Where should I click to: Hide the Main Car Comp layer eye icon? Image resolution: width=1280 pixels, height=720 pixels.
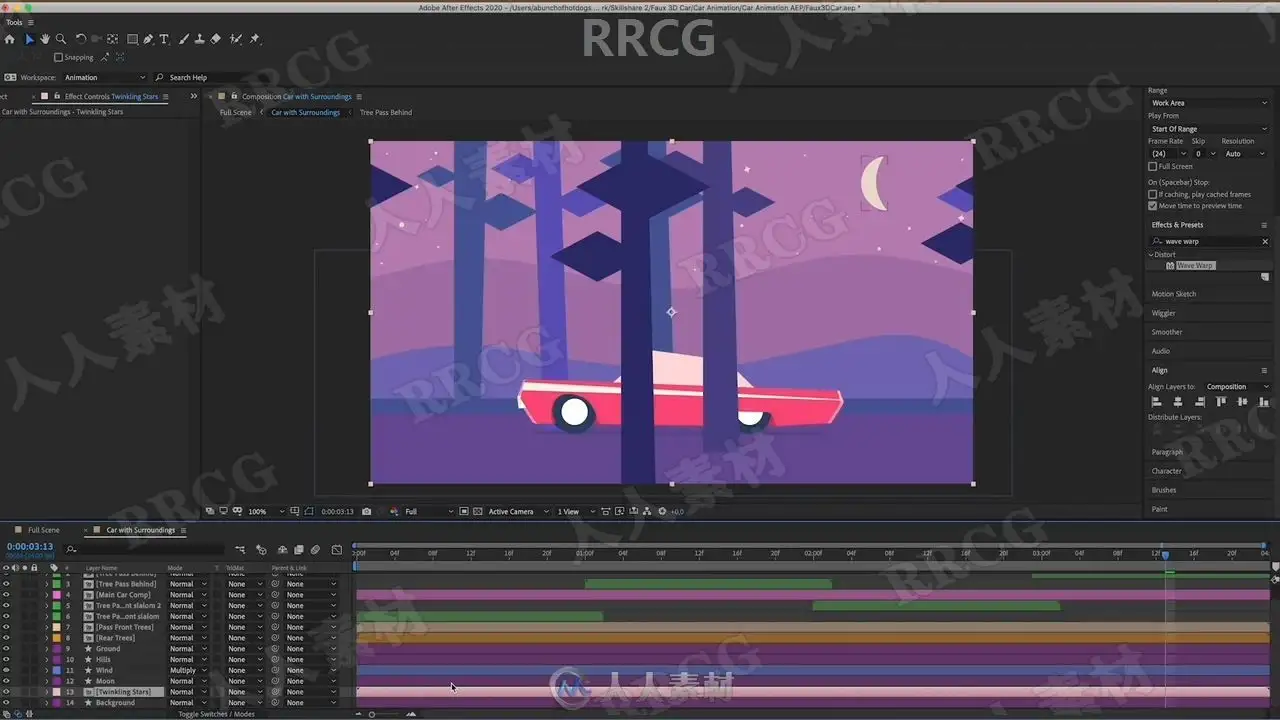pyautogui.click(x=6, y=595)
